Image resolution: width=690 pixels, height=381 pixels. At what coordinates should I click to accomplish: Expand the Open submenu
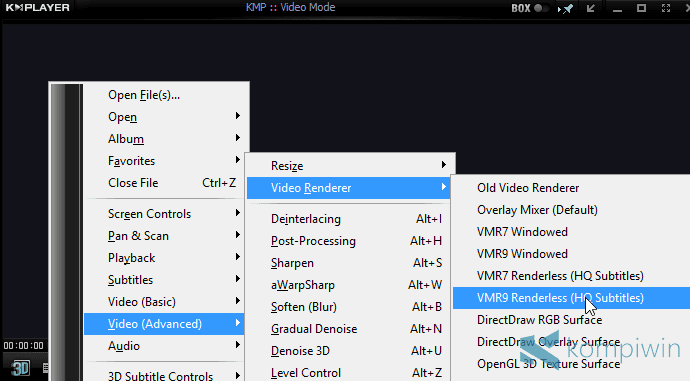(x=166, y=117)
